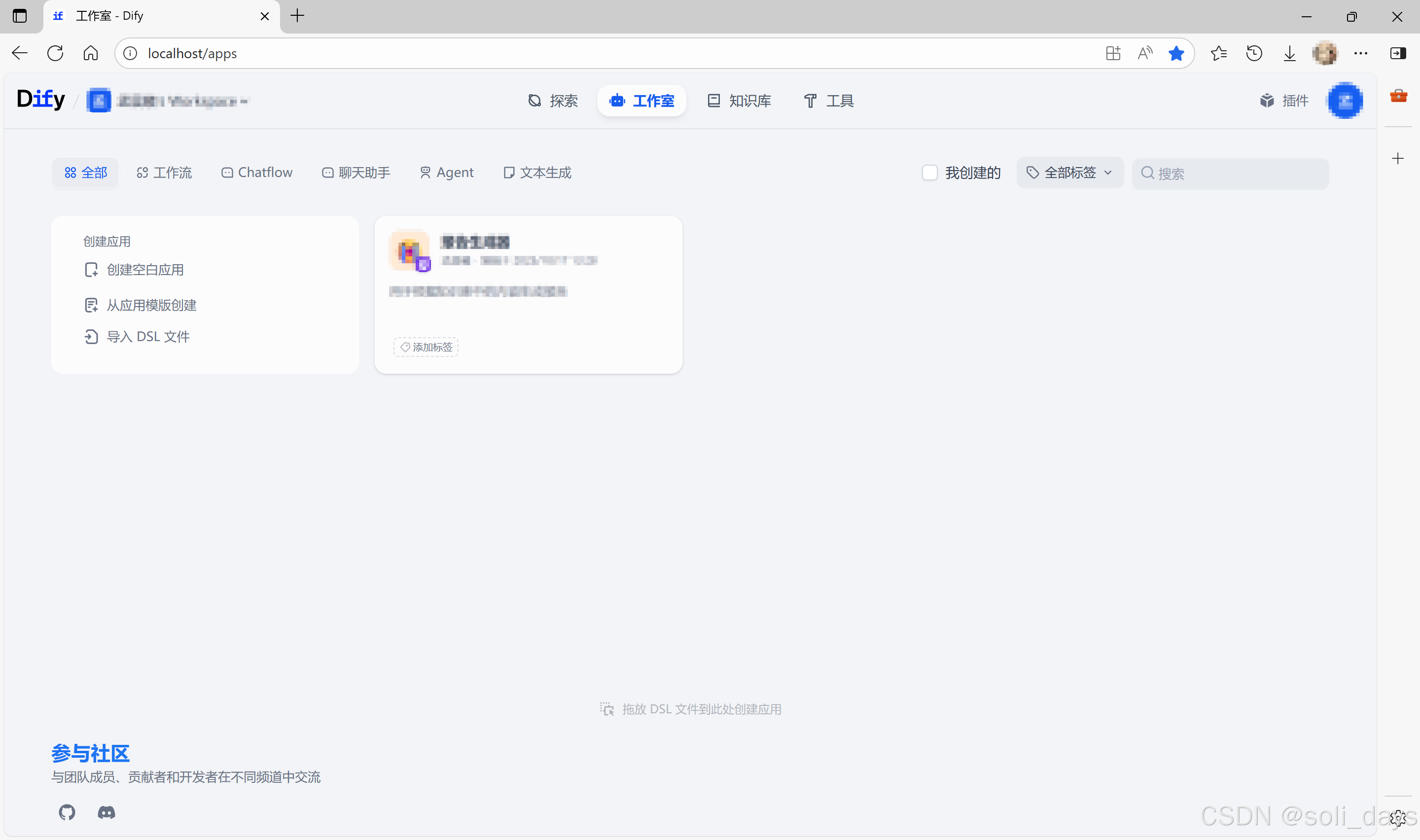Filter apps by 聊天助手
The image size is (1420, 840).
click(356, 173)
